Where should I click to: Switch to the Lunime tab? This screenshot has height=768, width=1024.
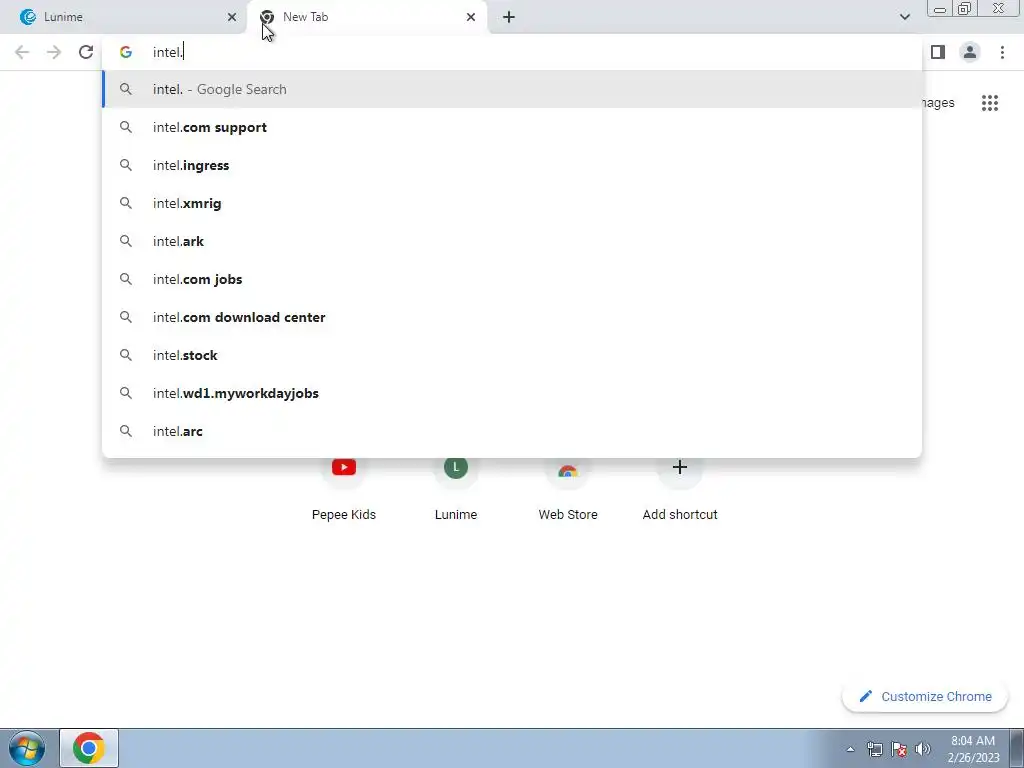click(x=123, y=17)
